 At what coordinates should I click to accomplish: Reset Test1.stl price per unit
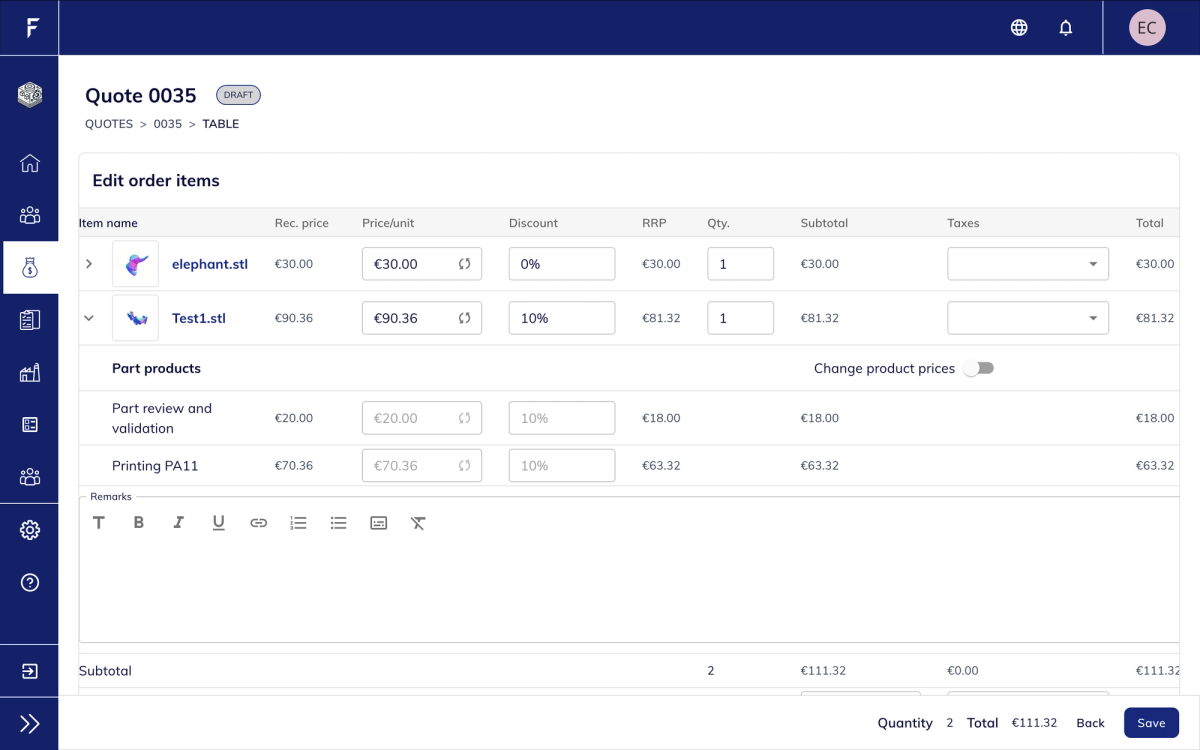(x=465, y=318)
